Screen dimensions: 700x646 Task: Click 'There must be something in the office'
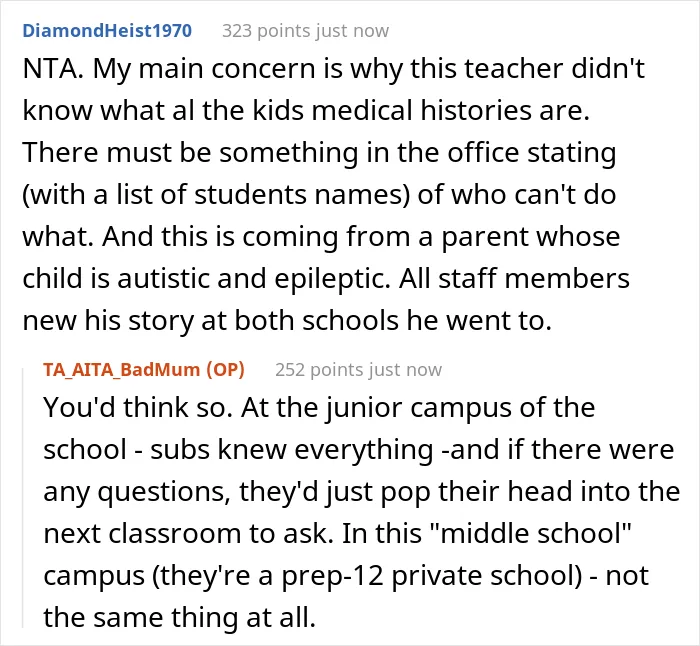[x=271, y=153]
